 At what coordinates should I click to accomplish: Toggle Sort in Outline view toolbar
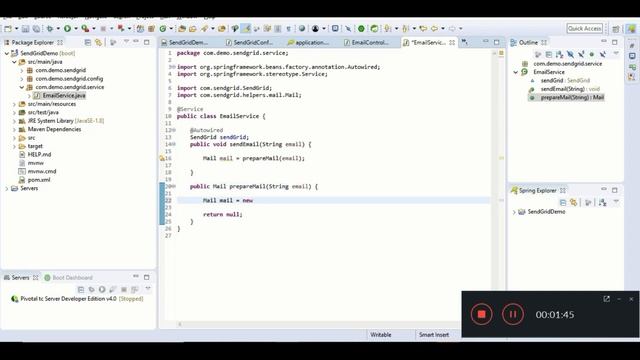point(559,54)
